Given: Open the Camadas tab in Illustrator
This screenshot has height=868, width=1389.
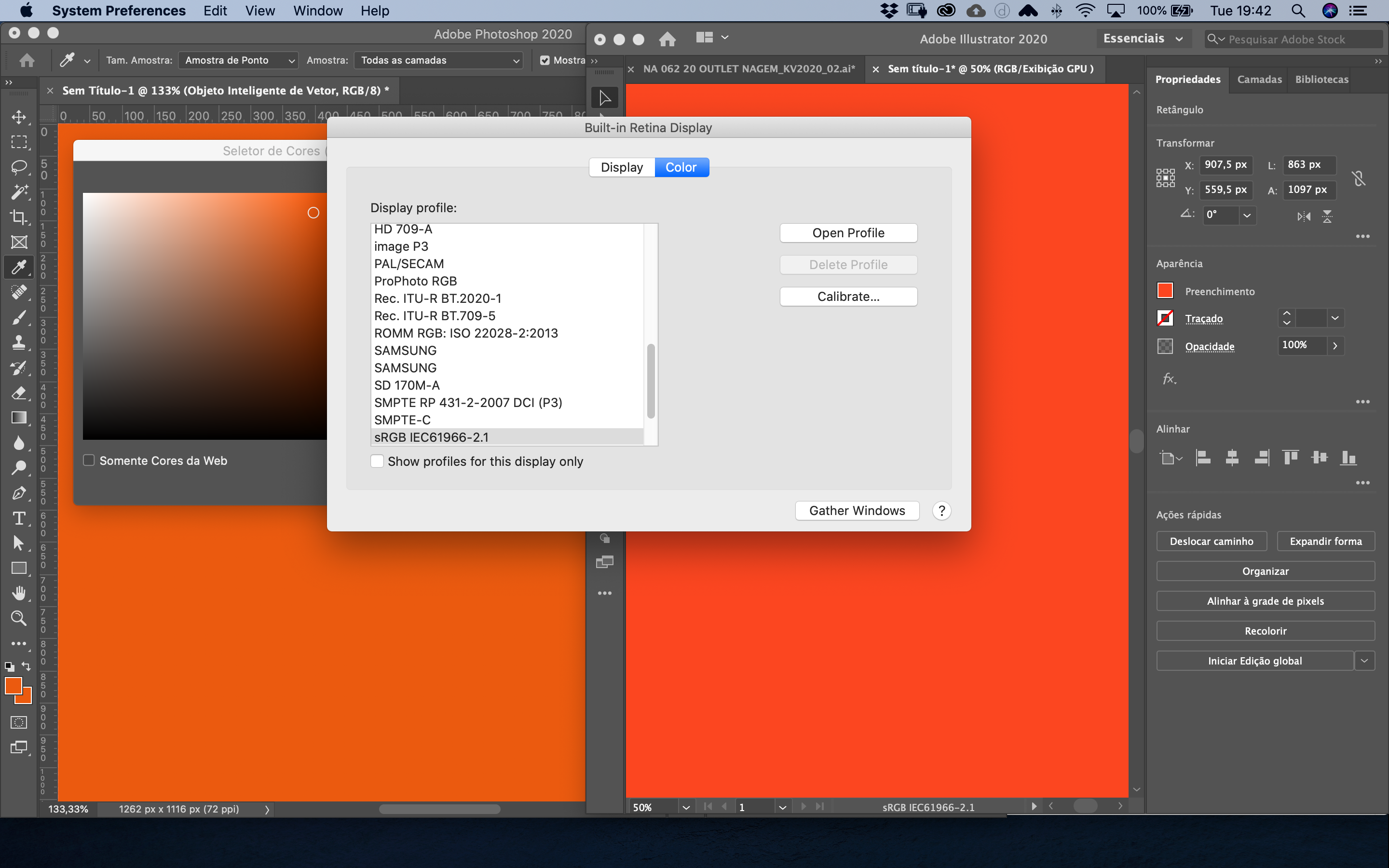Looking at the screenshot, I should click(1260, 80).
